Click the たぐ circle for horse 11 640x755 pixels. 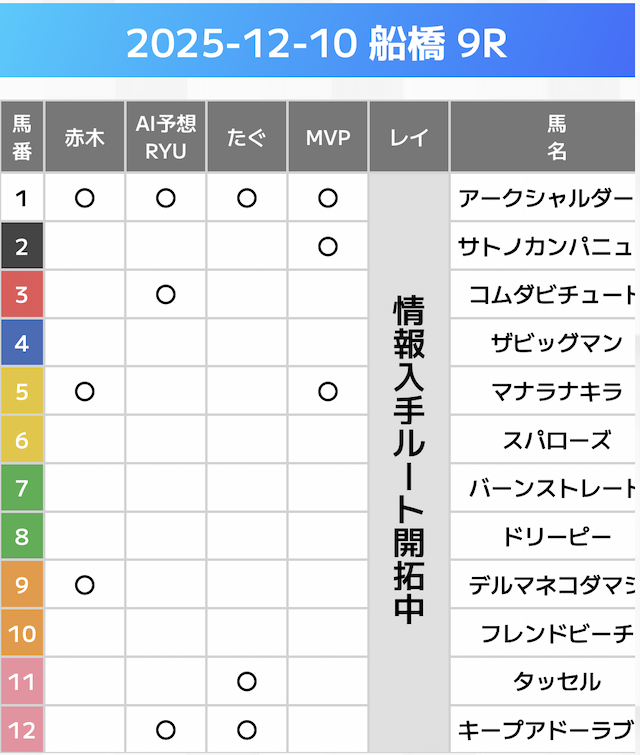[x=247, y=682]
